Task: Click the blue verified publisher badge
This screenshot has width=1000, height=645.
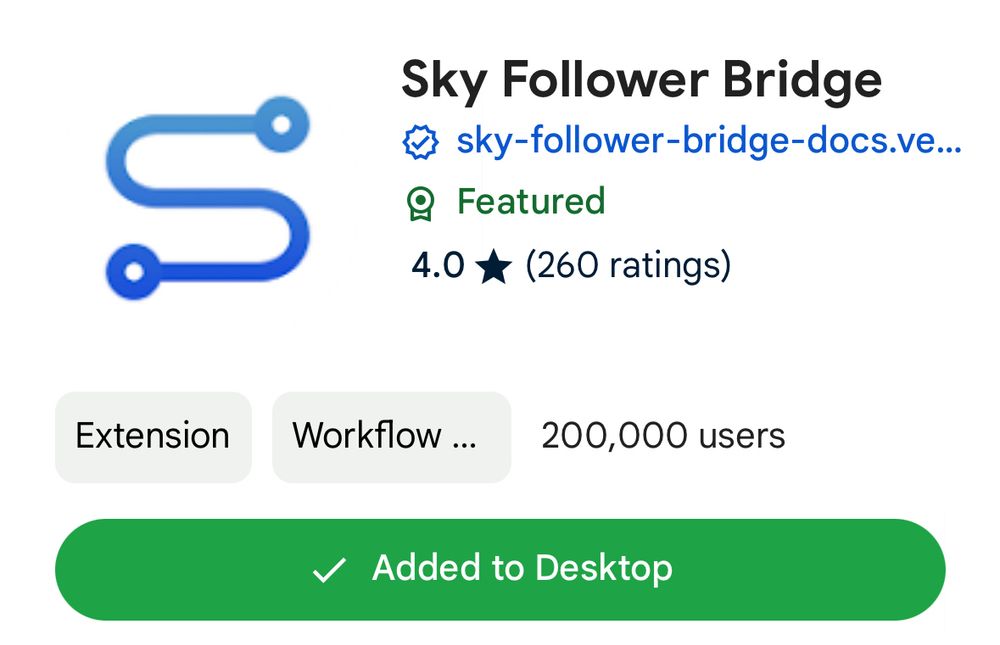Action: [421, 143]
